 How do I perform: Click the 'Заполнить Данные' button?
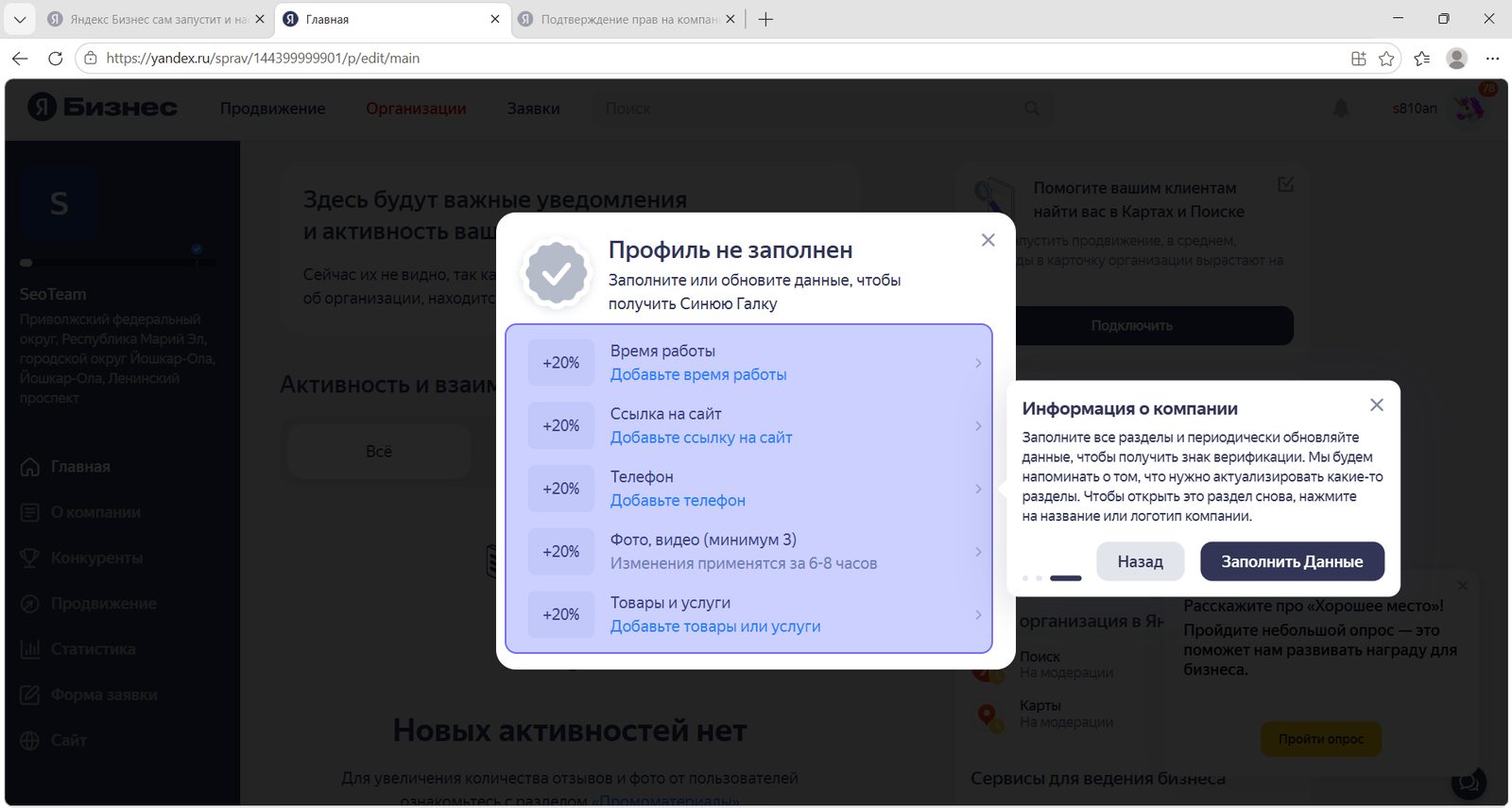tap(1292, 561)
